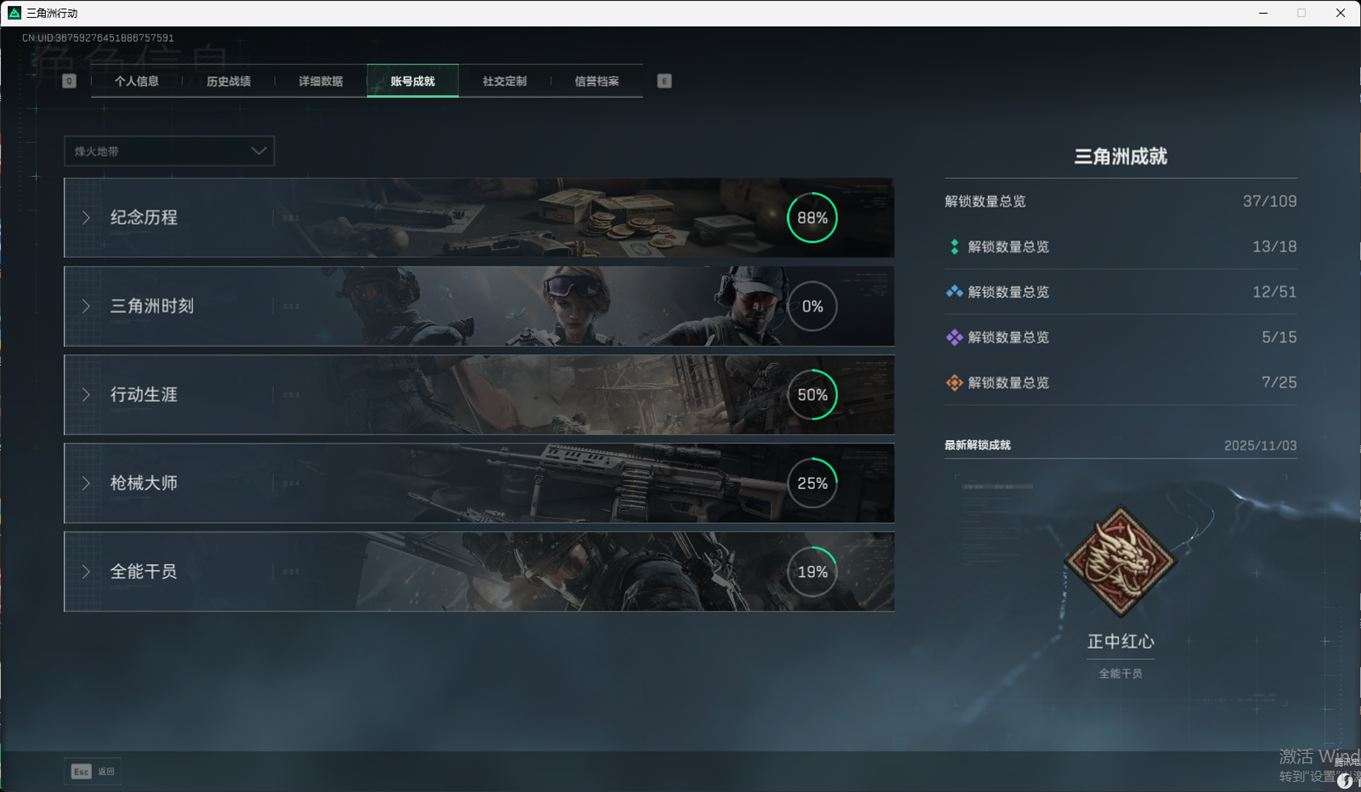The width and height of the screenshot is (1361, 792).
Task: Click the orange tier count 7/25
Action: [x=1280, y=382]
